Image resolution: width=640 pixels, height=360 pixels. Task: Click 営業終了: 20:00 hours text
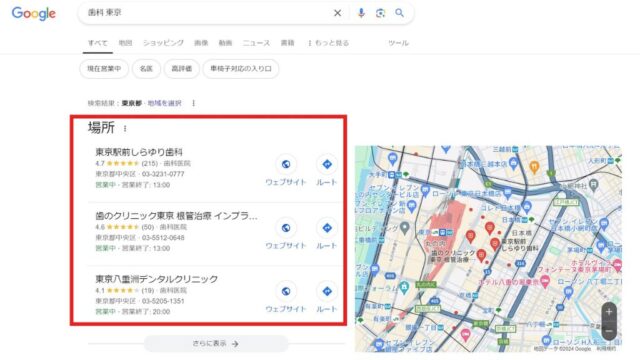pos(146,311)
